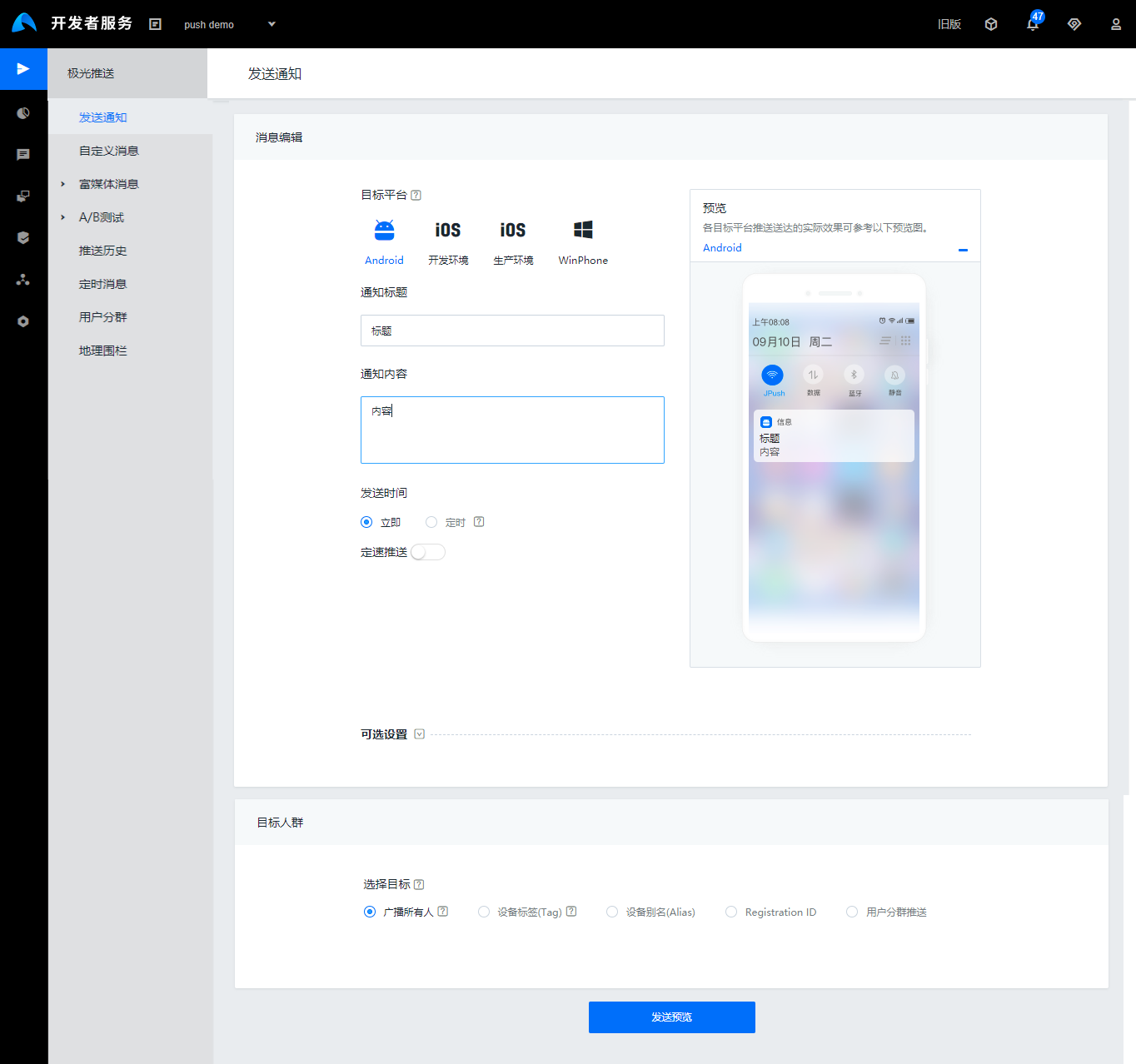Open the notification bell with badge 47
Viewport: 1136px width, 1064px height.
[1033, 23]
